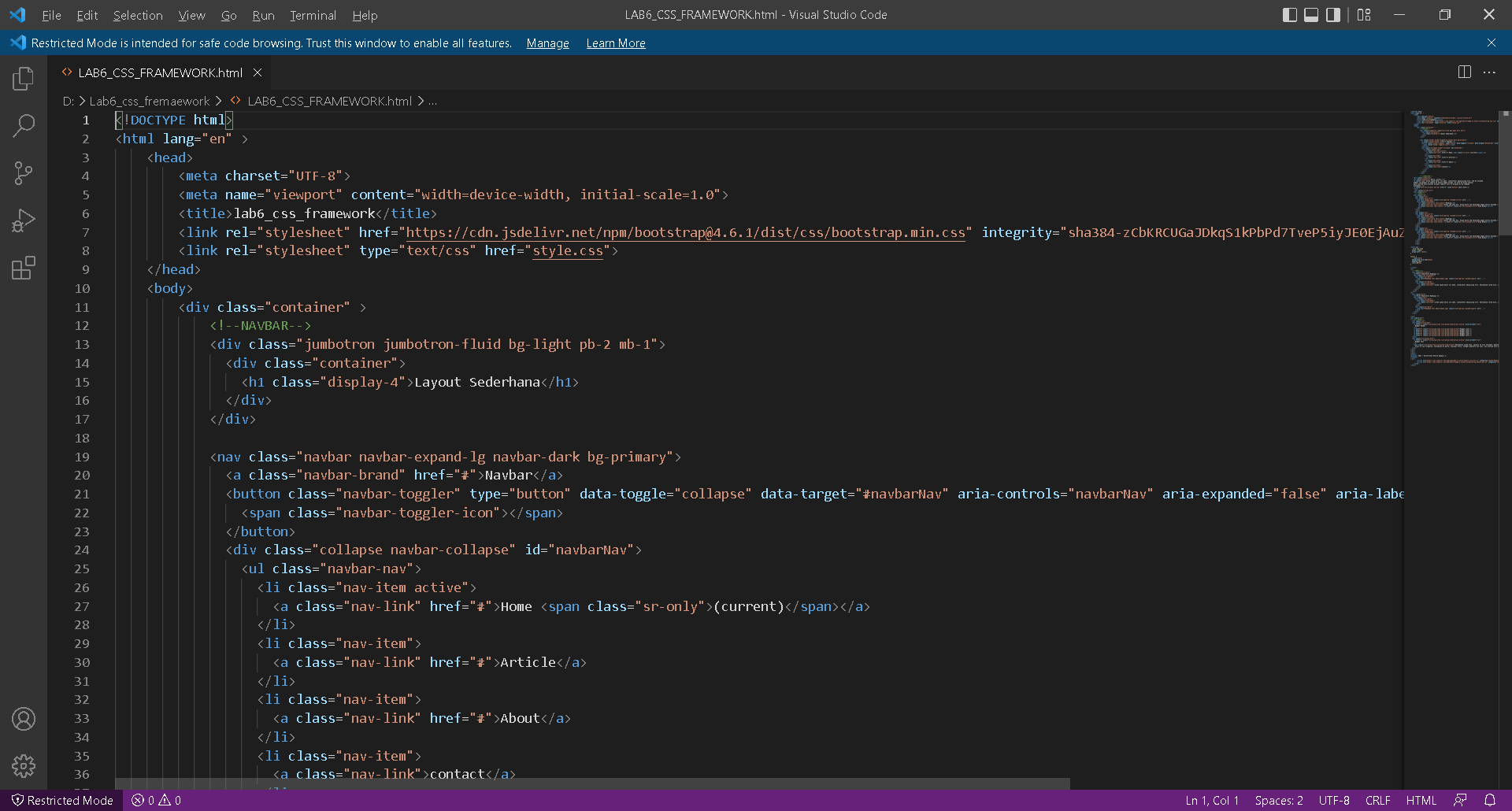Open the Customize Layout dropdown
Image resolution: width=1512 pixels, height=811 pixels.
[1364, 14]
